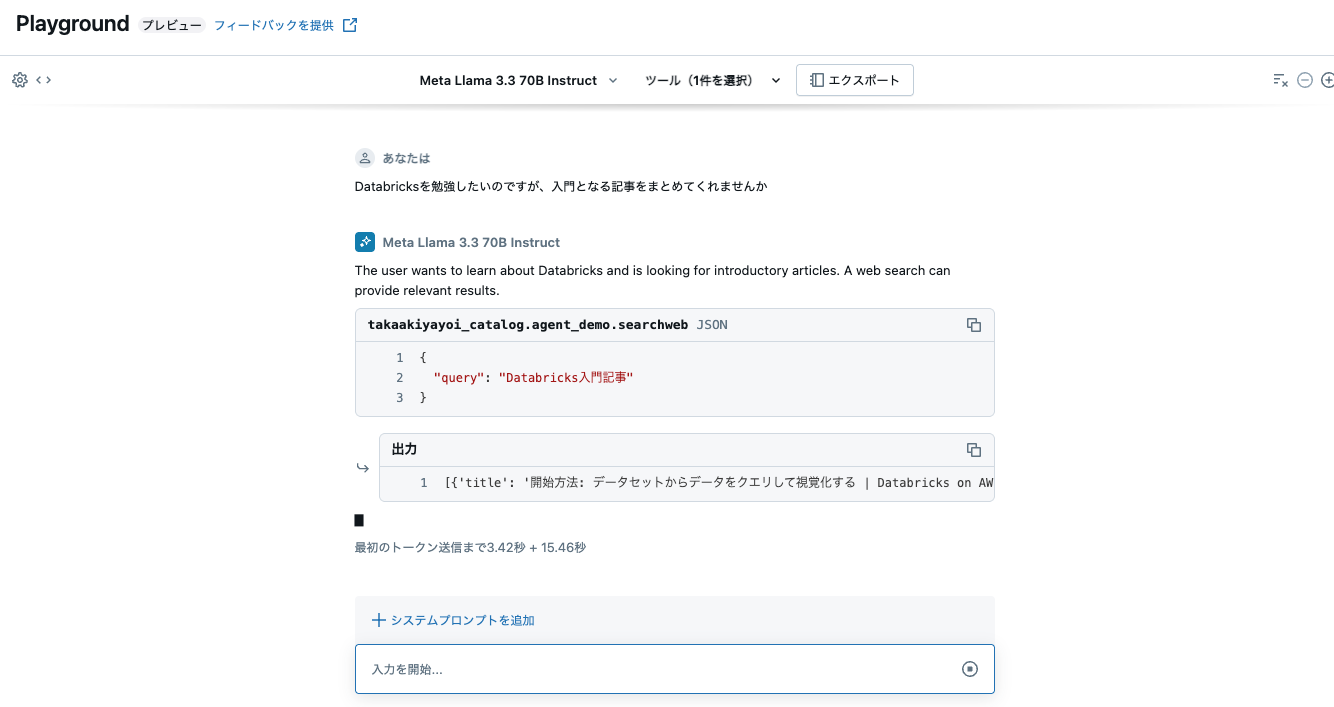This screenshot has width=1334, height=707.
Task: Open the Playground settings gear icon
Action: [19, 79]
